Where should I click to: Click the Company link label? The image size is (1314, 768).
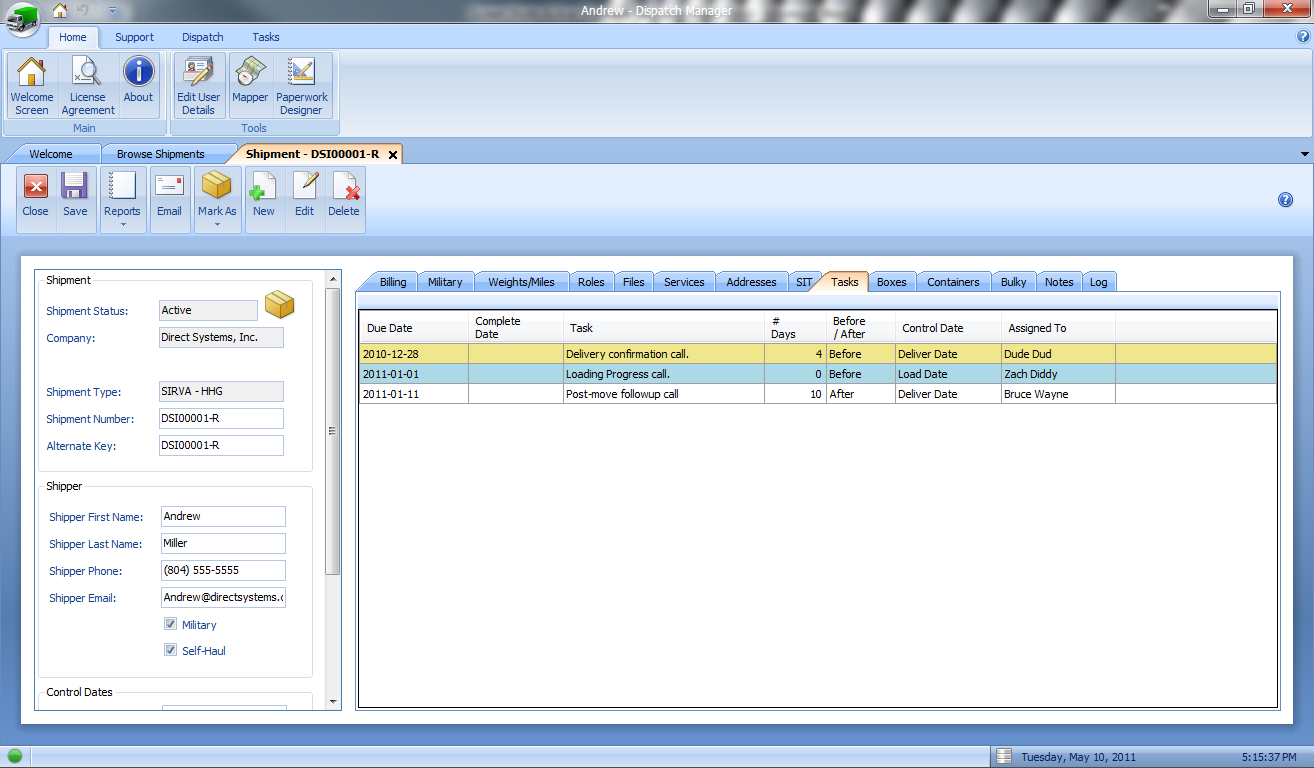pos(70,338)
